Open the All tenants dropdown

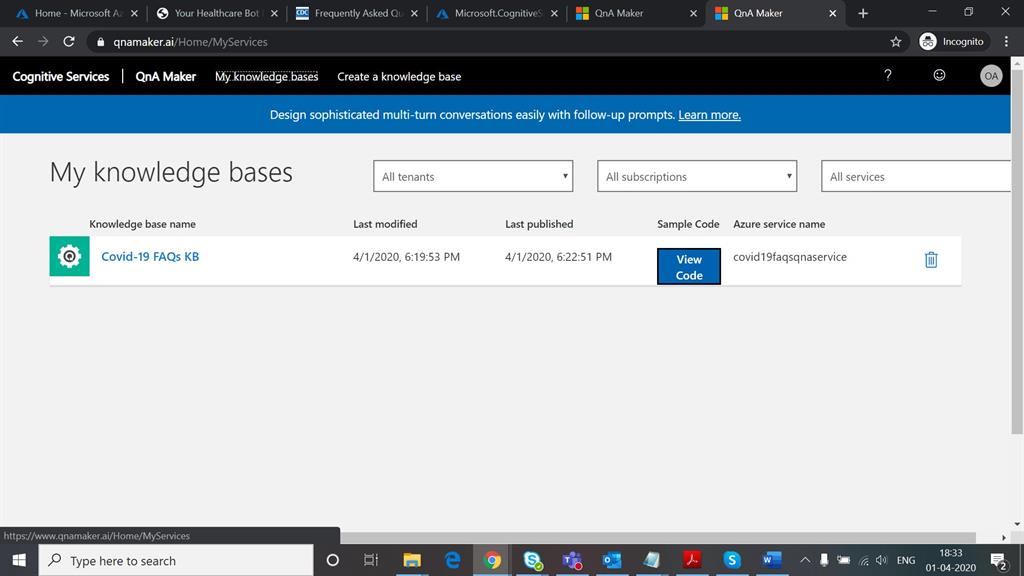click(x=472, y=176)
